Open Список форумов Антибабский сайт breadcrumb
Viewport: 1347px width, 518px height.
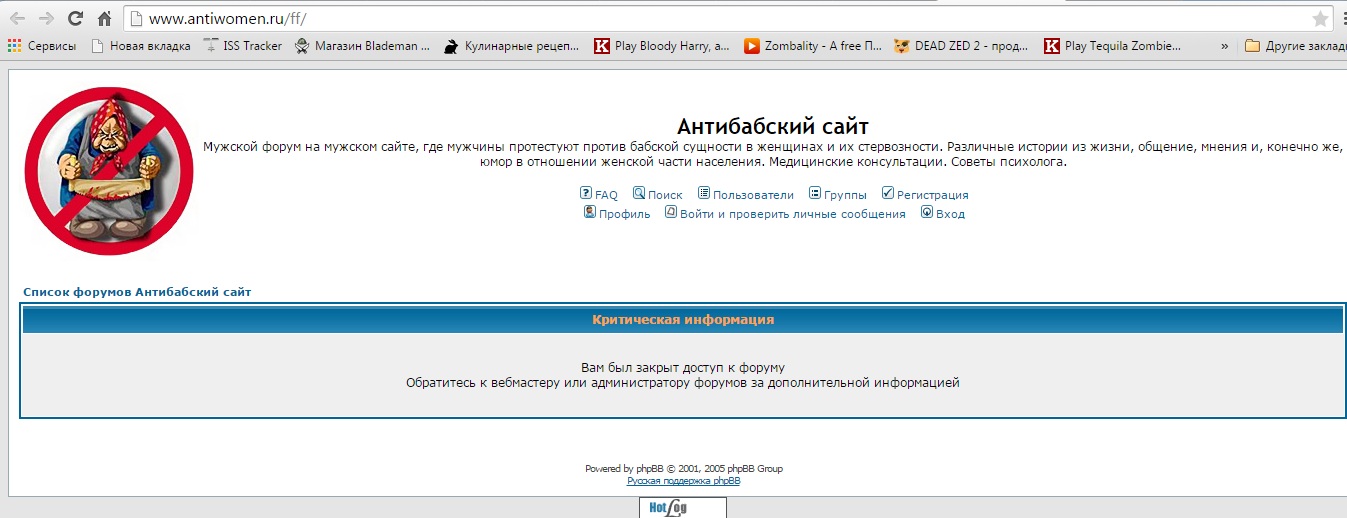[x=137, y=292]
